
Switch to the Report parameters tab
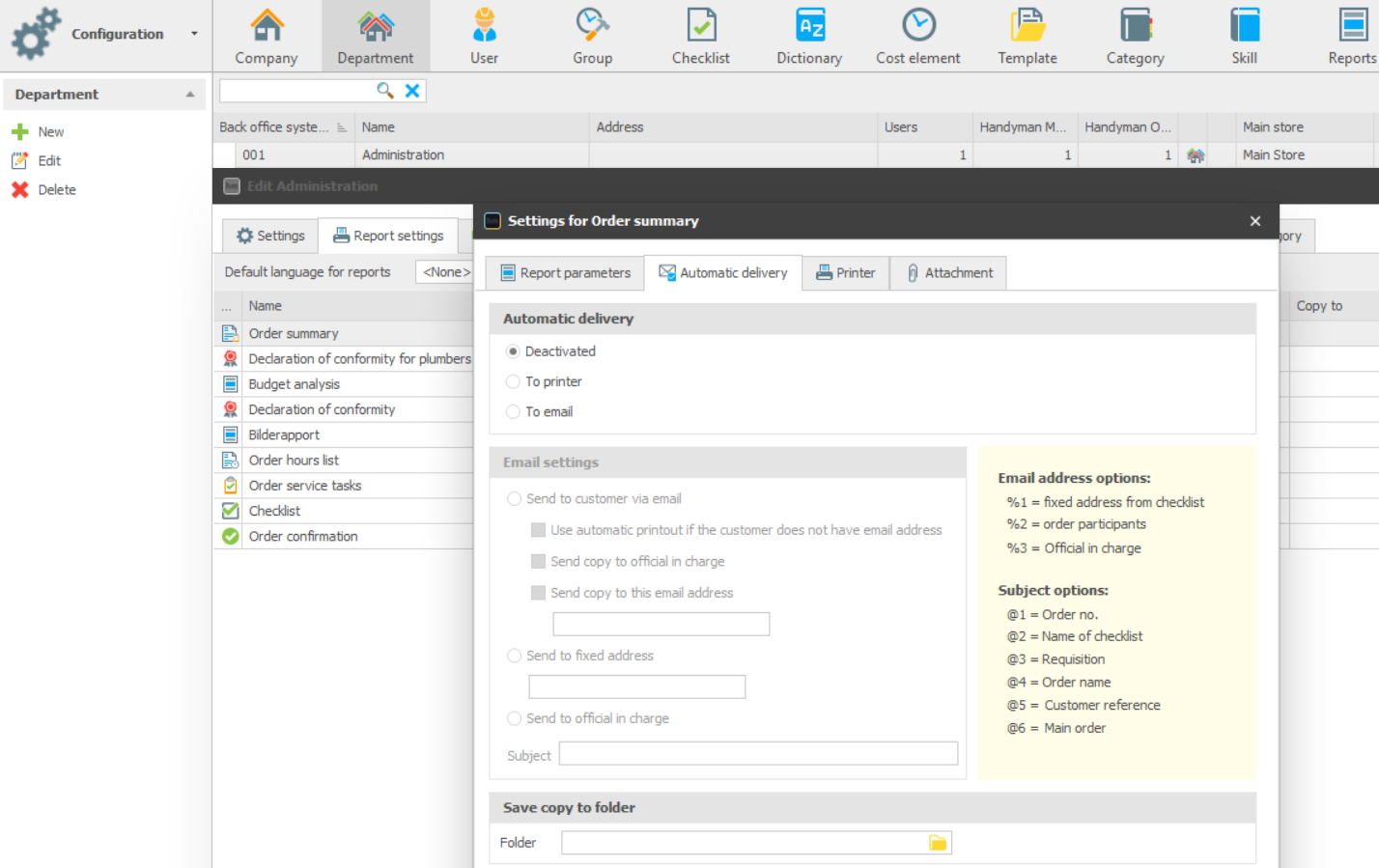tap(565, 273)
